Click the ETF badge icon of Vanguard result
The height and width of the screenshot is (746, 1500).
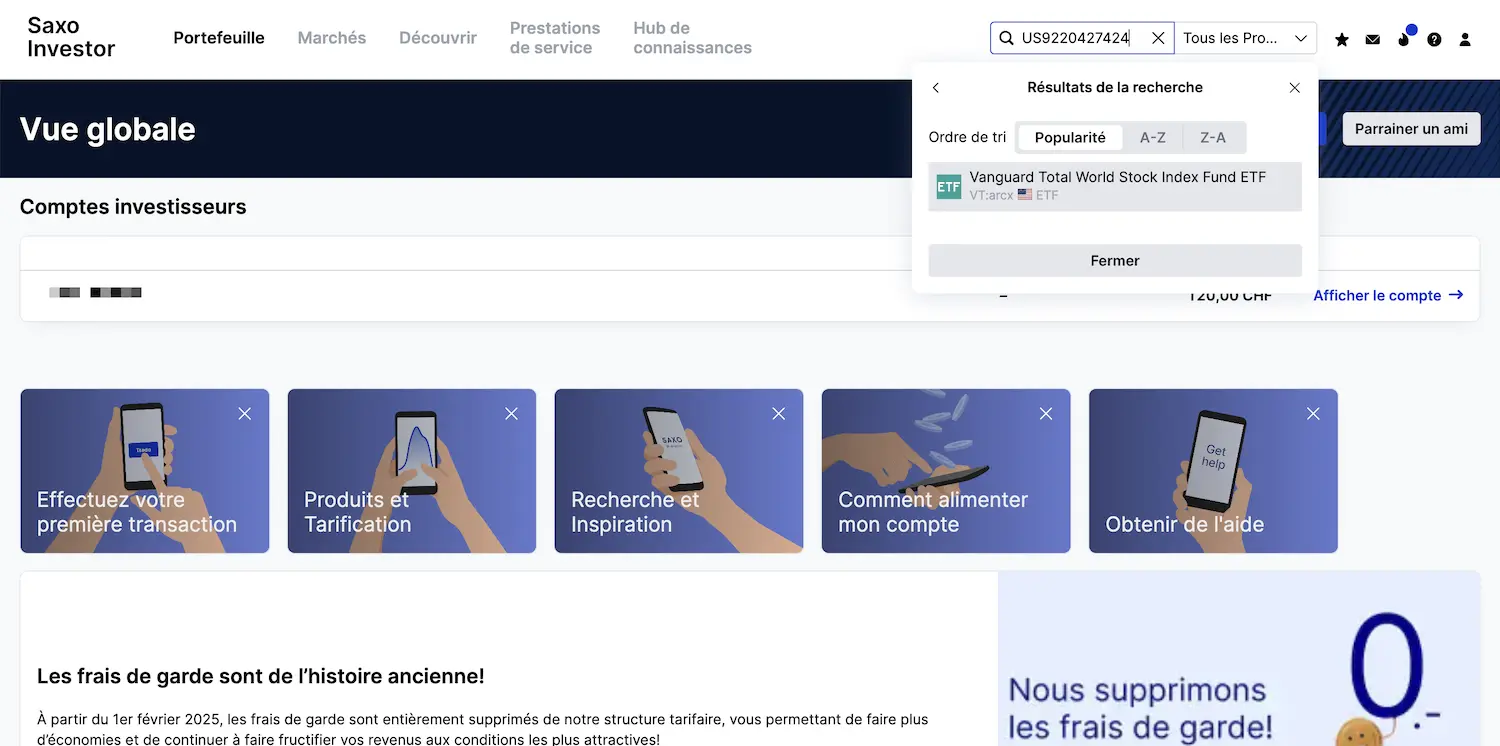coord(948,186)
